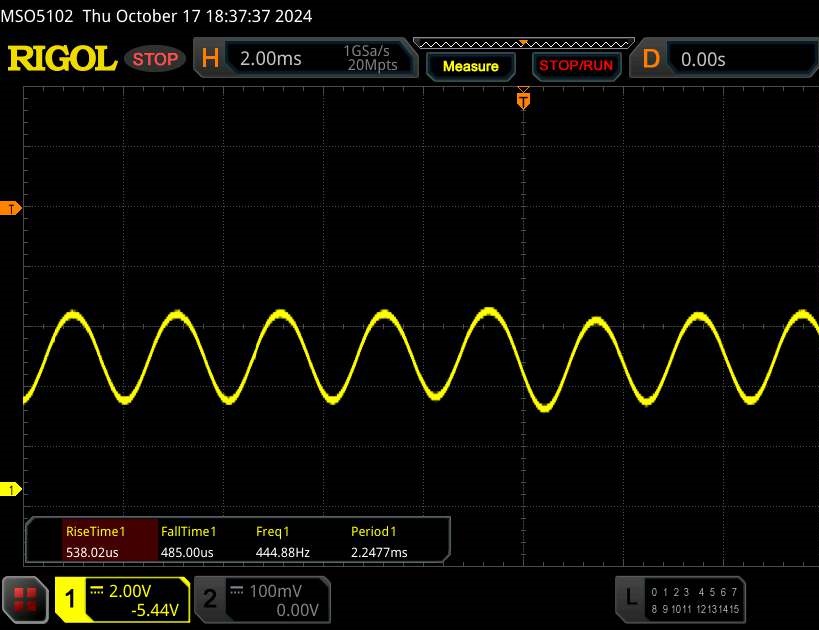Select the 1GSa/s 20Mpts sample readout

tap(372, 58)
